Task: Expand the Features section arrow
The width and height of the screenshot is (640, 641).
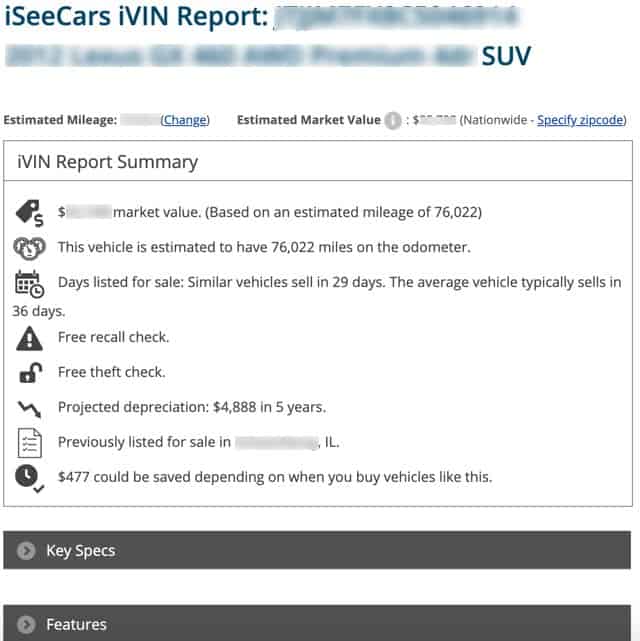Action: 26,625
